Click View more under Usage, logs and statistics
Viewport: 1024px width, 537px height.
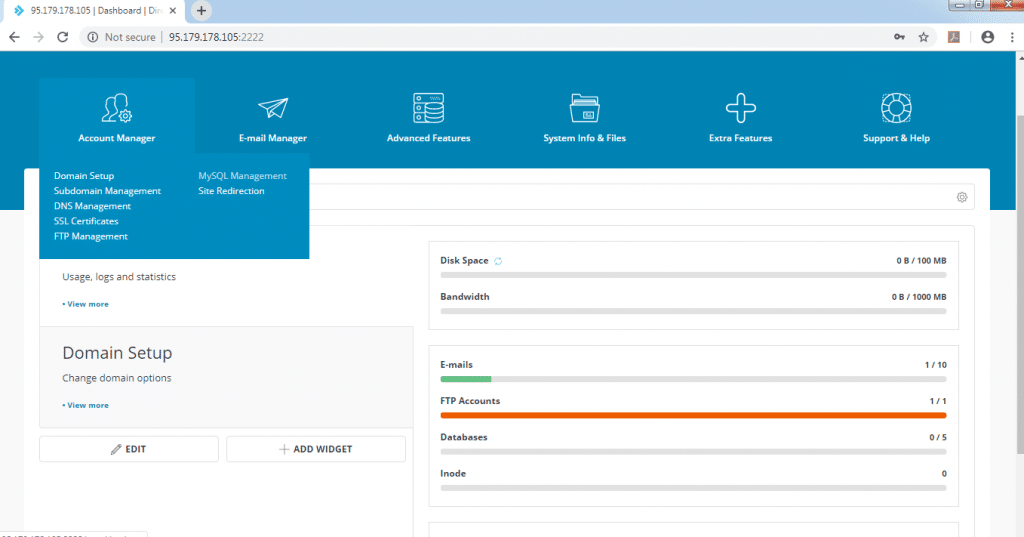click(86, 304)
